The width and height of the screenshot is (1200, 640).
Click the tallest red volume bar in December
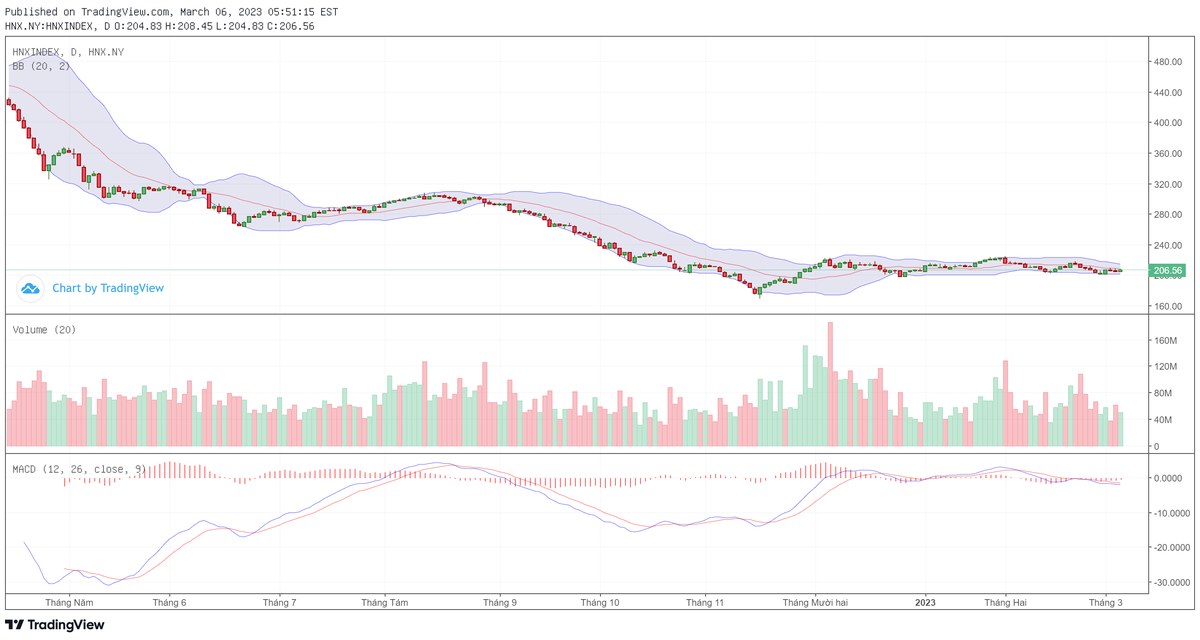pos(830,385)
